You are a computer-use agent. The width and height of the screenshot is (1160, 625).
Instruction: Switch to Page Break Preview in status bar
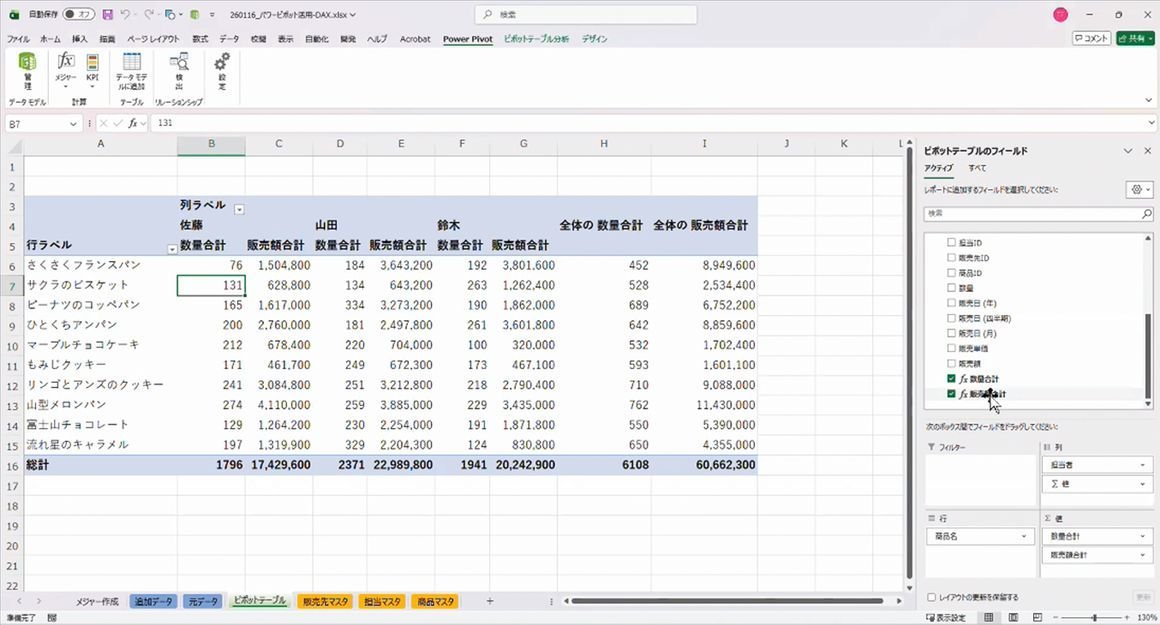[1037, 617]
